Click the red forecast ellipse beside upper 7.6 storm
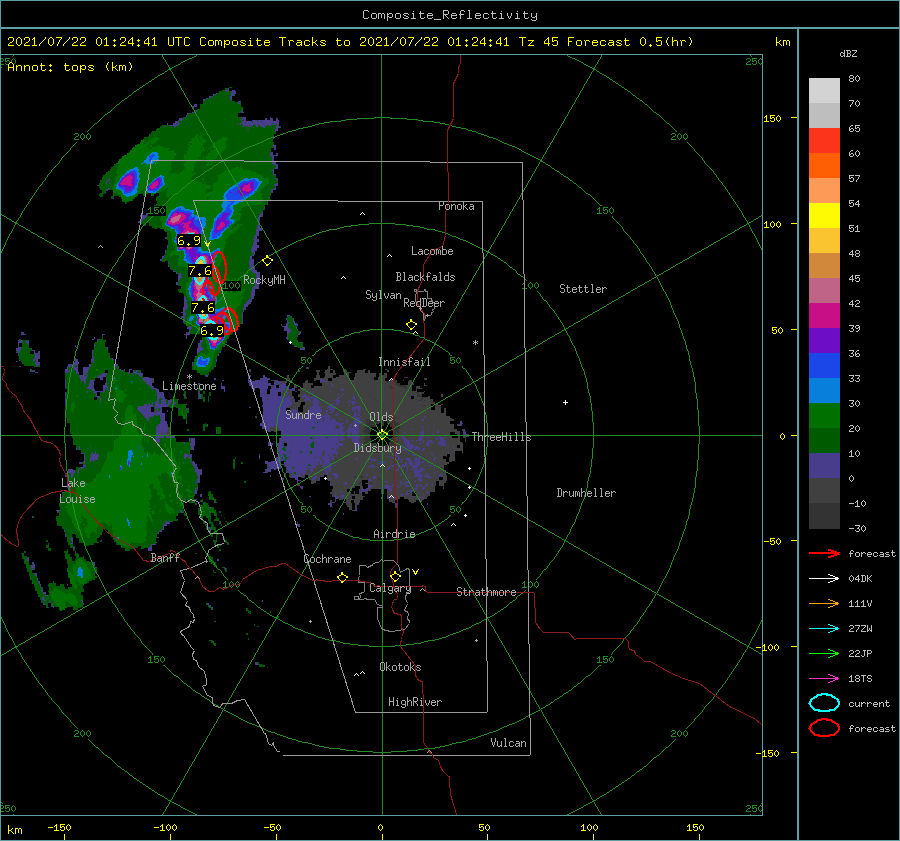 218,268
